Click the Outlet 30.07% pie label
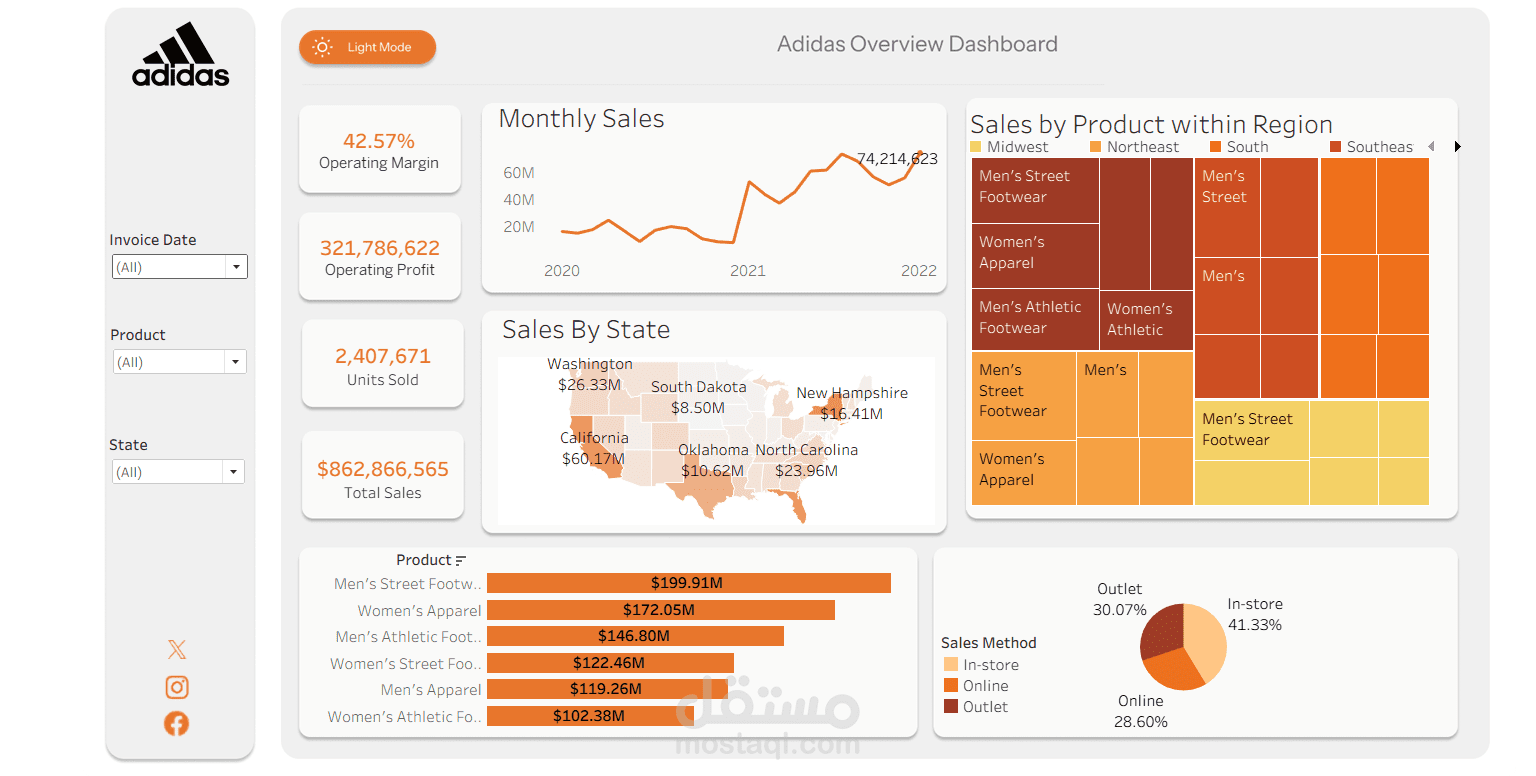 point(1119,599)
